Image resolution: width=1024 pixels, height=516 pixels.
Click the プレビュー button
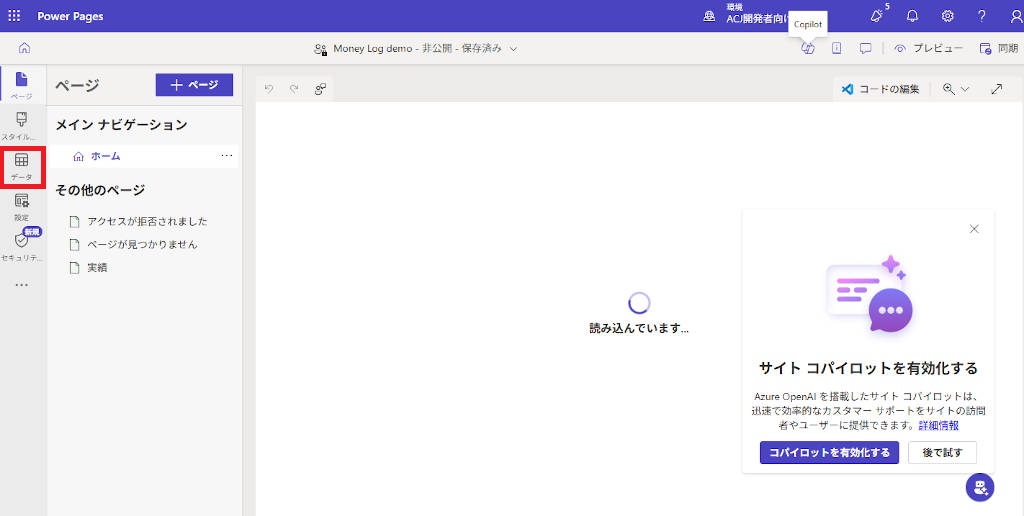928,48
